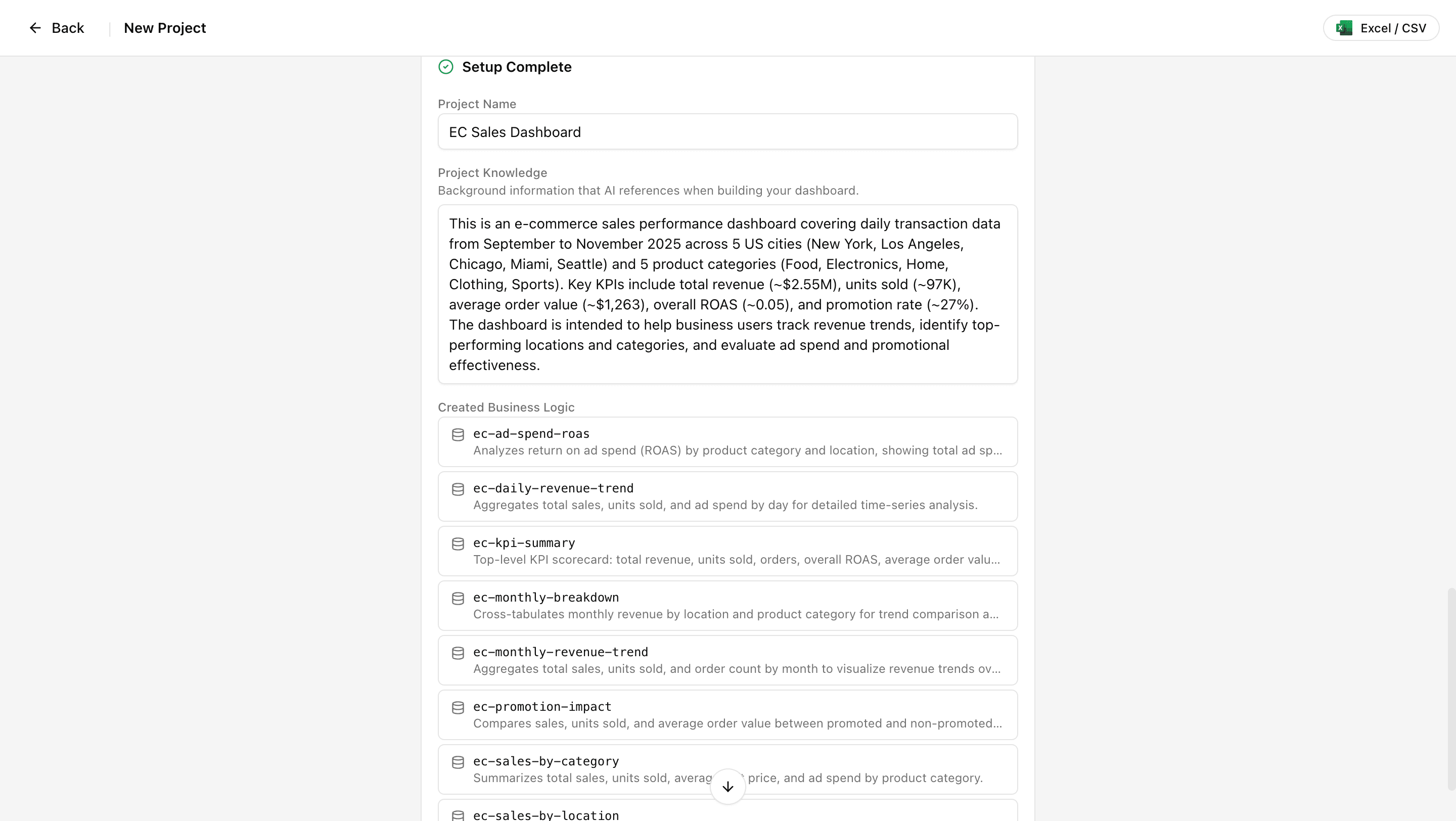Open the ec-kpi-summary business logic item
The image size is (1456, 821).
[727, 551]
